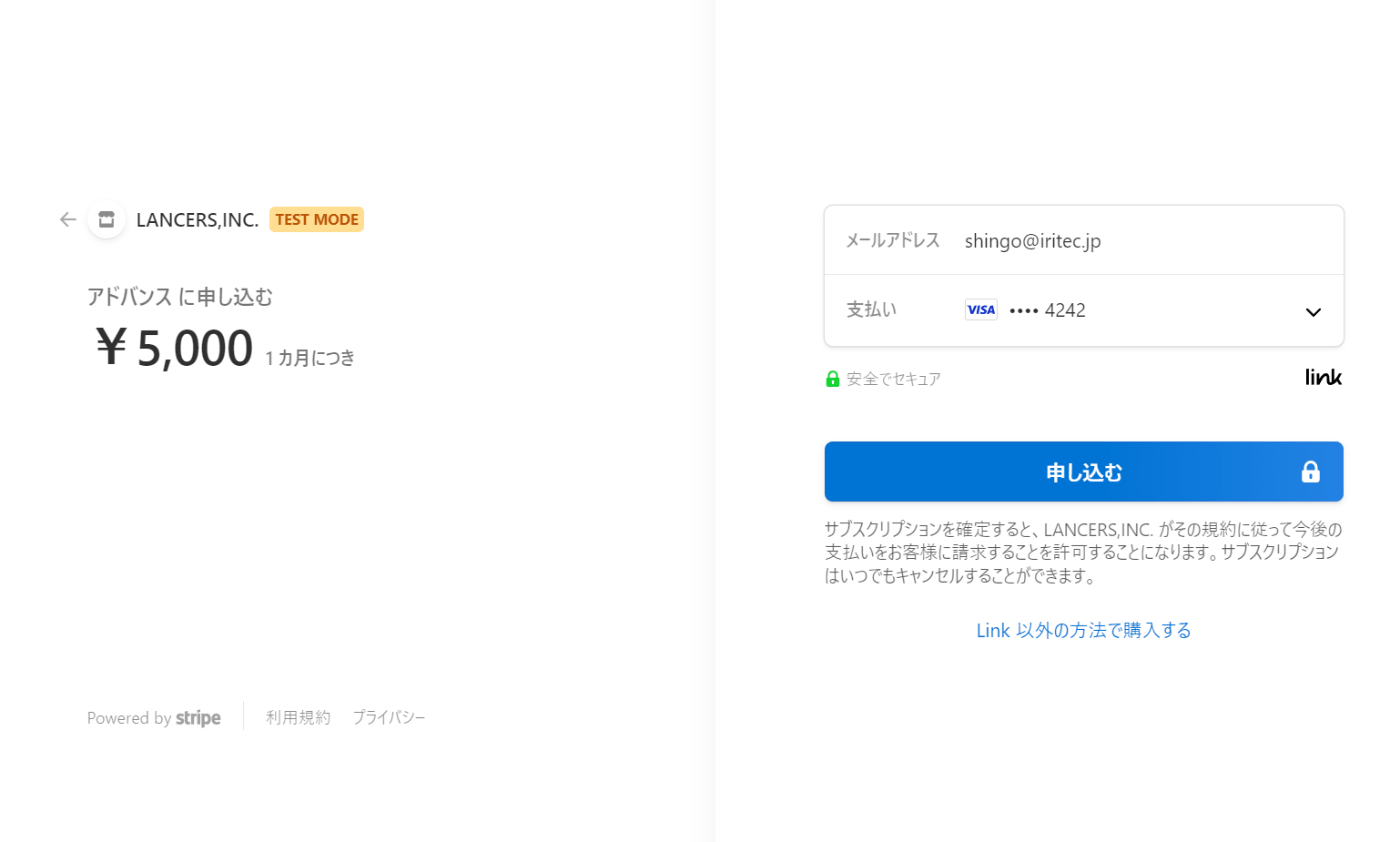Click the Link logo
The width and height of the screenshot is (1400, 842).
[x=1324, y=377]
